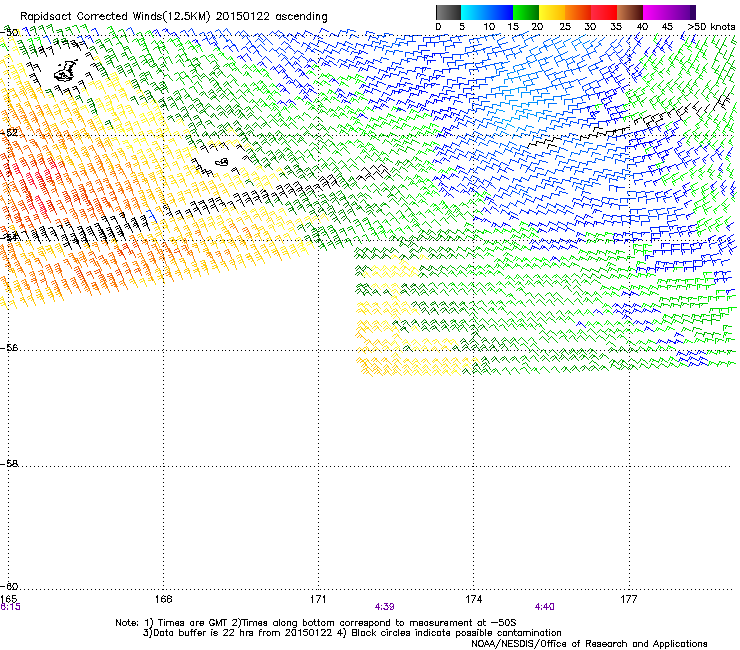Click the '10' label under the color bar
740x650 pixels.
click(489, 27)
